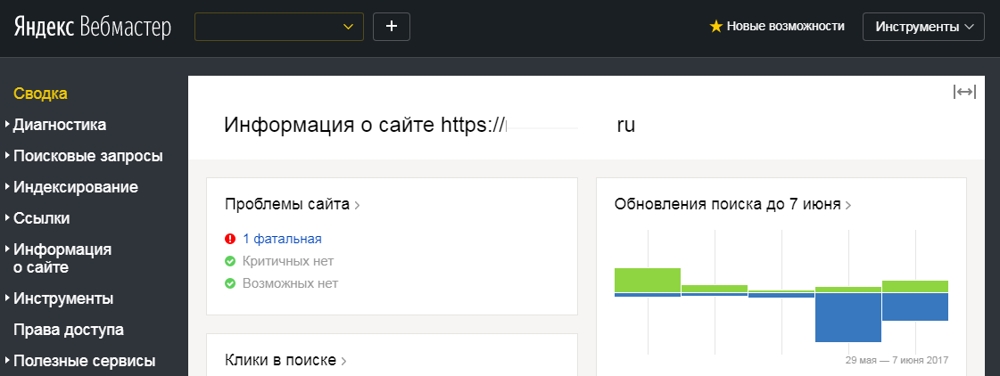Click the date range 29 мая — 7 июня 2017
This screenshot has height=376, width=1000.
point(897,361)
